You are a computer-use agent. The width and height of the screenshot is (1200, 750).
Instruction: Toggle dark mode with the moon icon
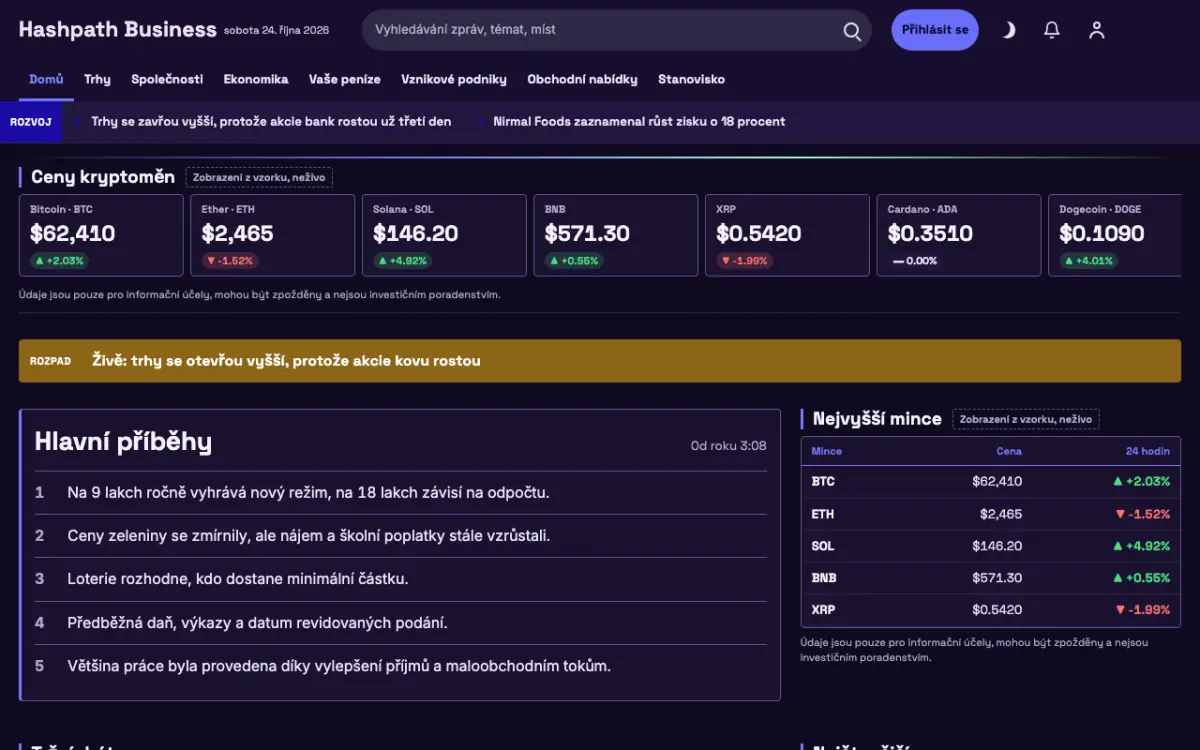(1008, 30)
